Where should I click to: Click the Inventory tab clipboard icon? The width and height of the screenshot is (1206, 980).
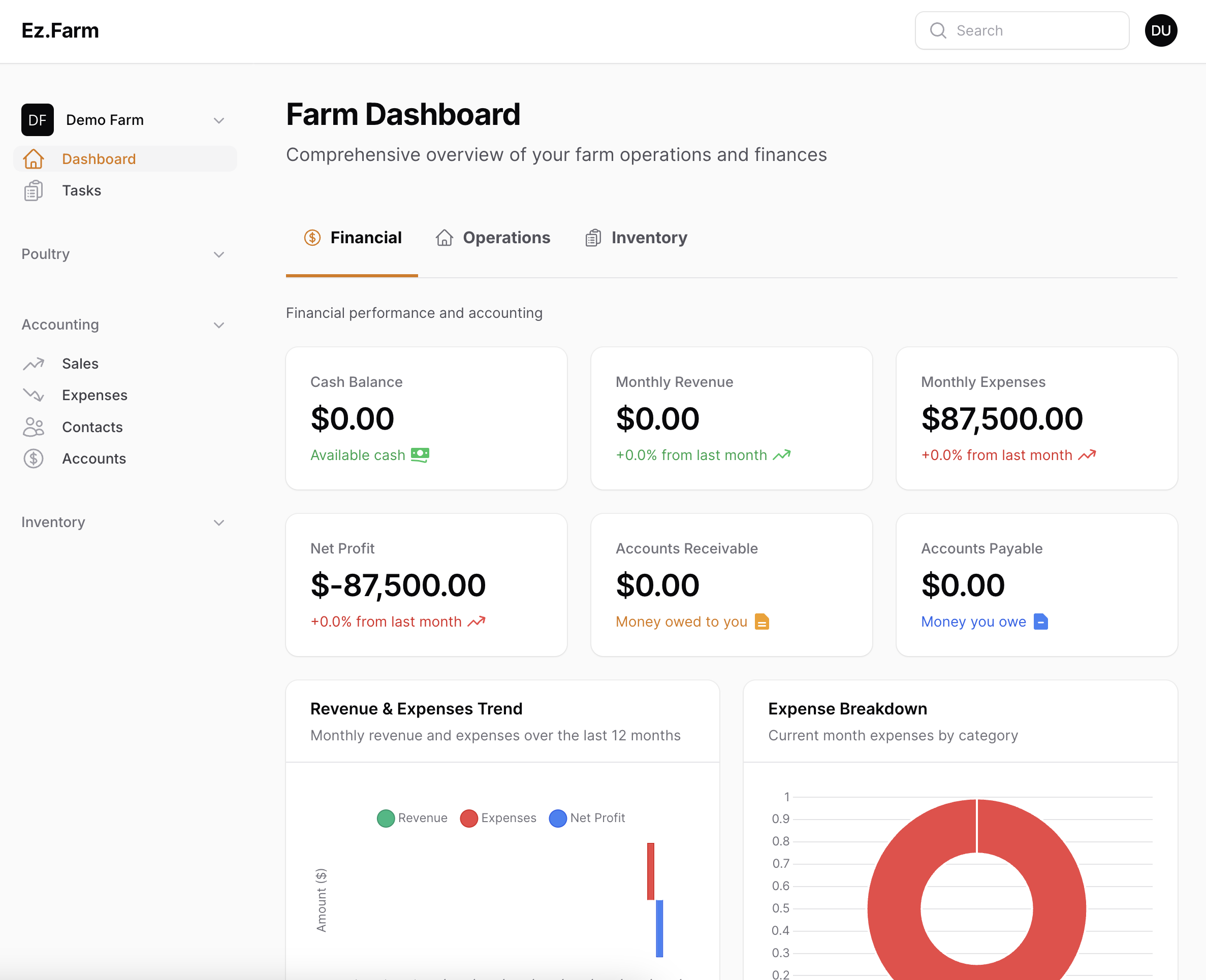pos(592,238)
